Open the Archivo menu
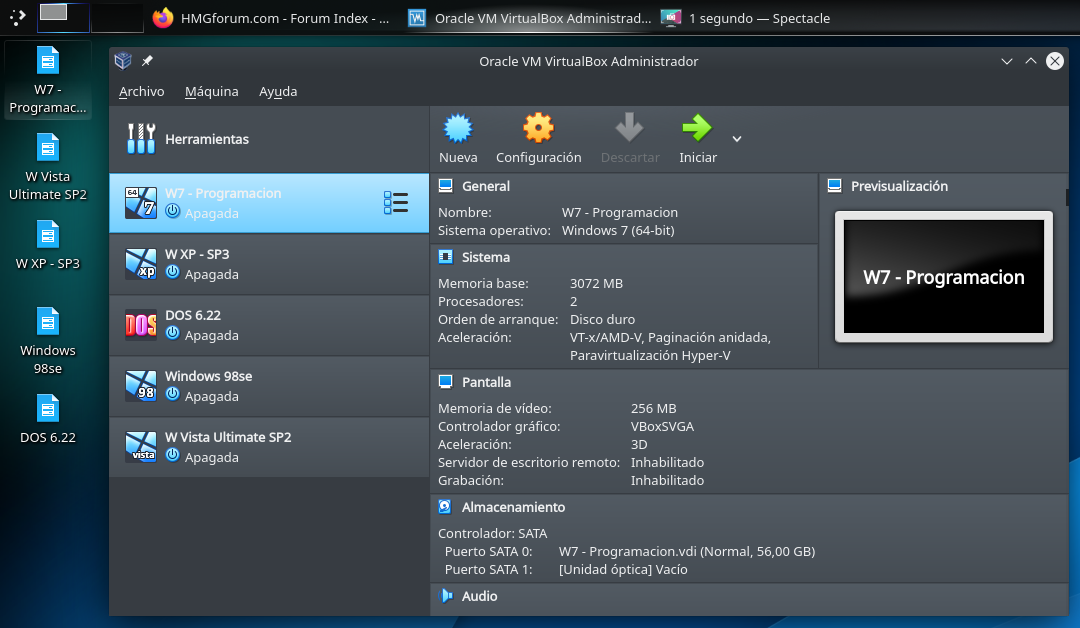This screenshot has width=1080, height=628. (x=141, y=91)
